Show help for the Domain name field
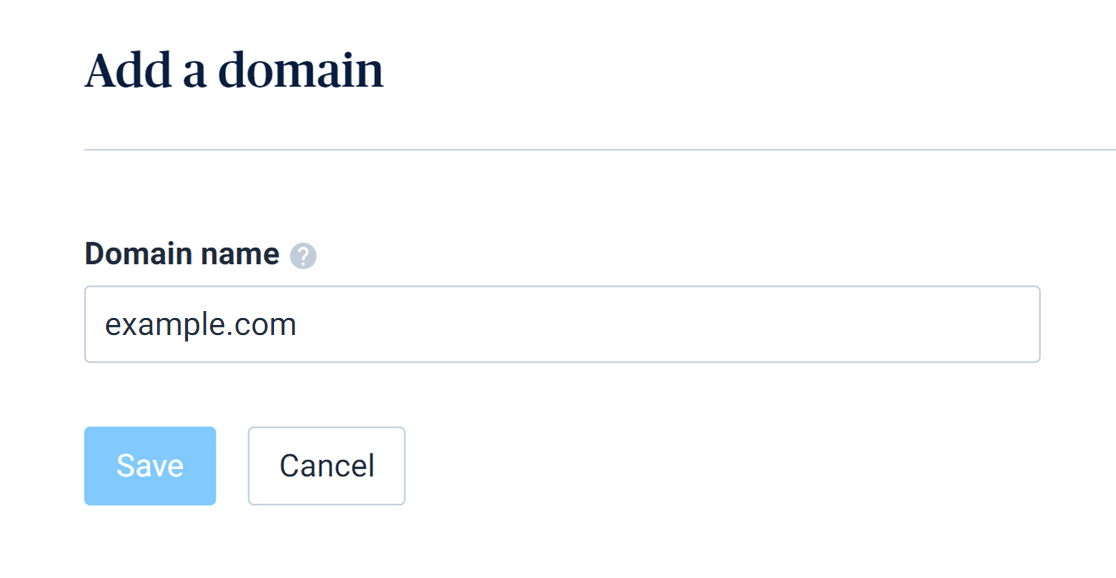 tap(303, 256)
